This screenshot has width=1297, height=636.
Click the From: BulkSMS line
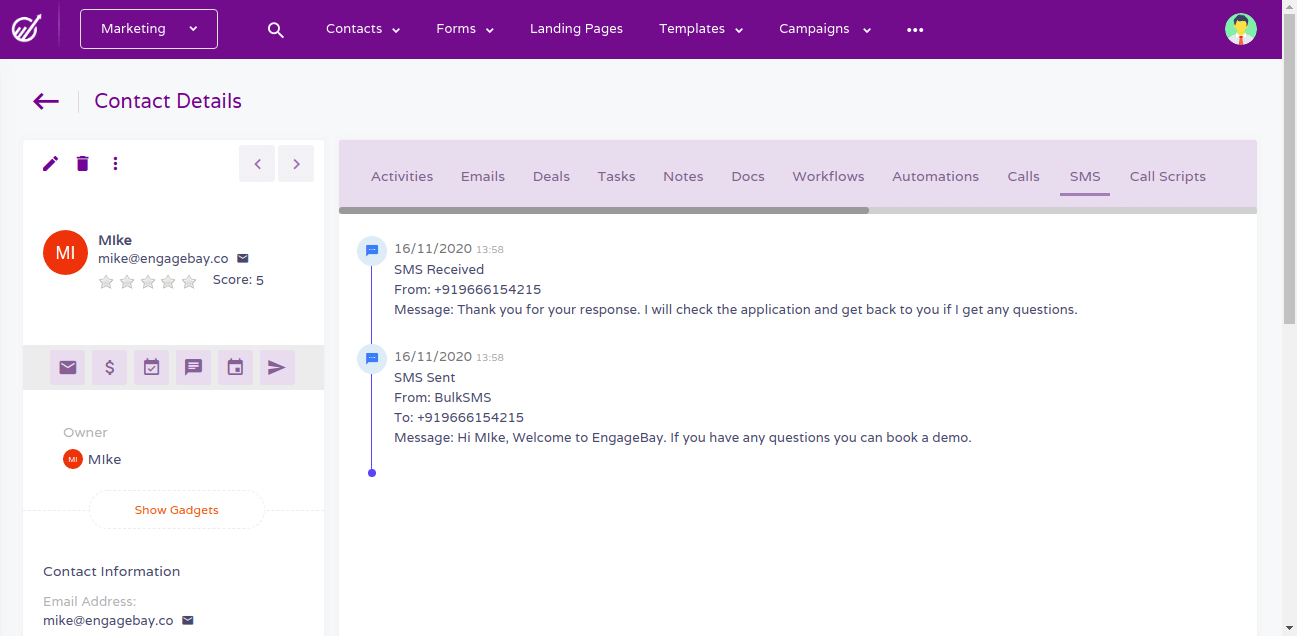click(443, 397)
